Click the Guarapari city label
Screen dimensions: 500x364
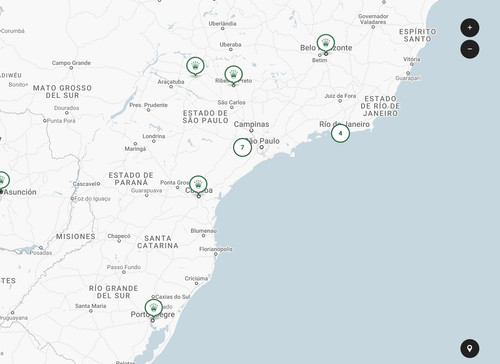408,78
